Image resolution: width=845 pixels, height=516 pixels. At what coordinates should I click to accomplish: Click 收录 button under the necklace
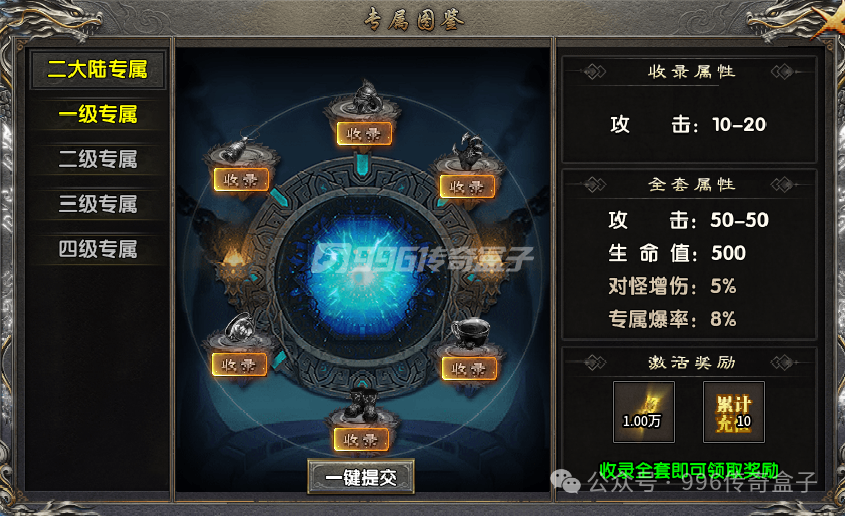coord(241,180)
